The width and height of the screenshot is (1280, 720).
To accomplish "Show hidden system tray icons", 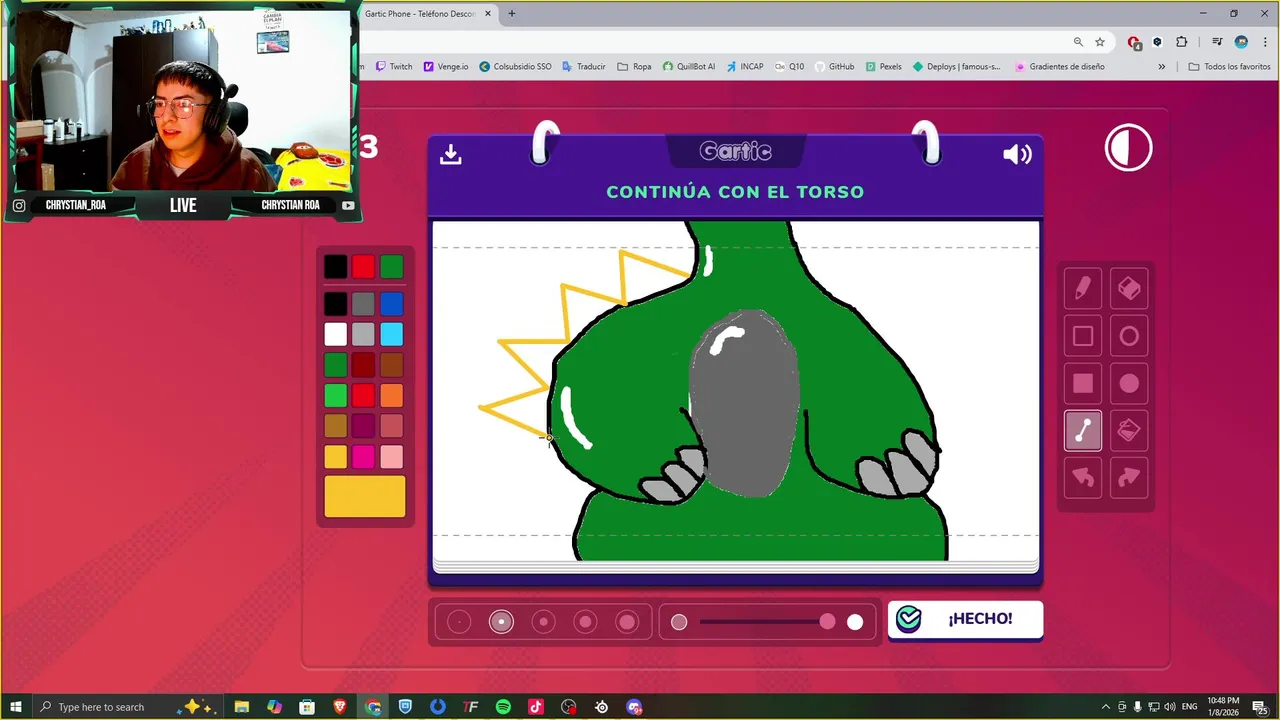I will [1106, 707].
